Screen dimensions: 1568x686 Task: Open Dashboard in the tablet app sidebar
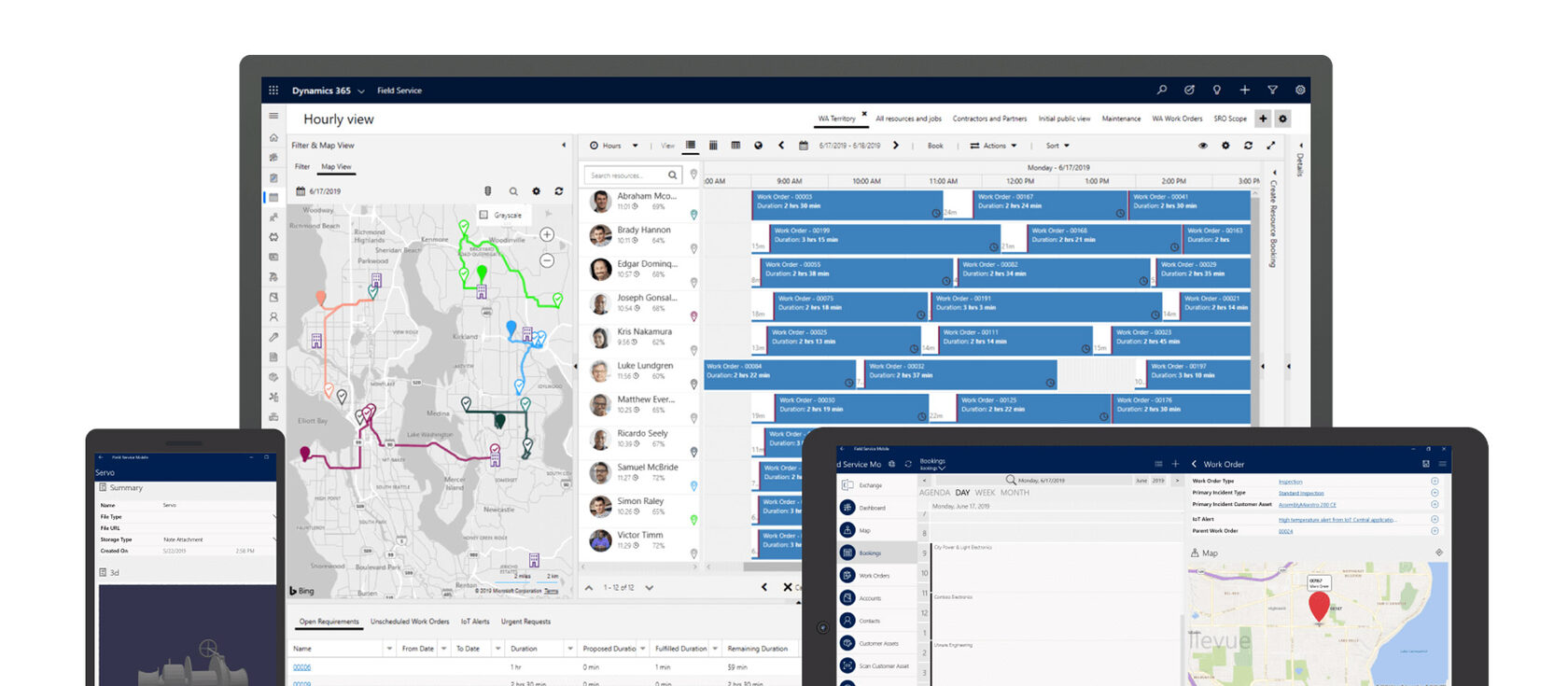coord(874,508)
